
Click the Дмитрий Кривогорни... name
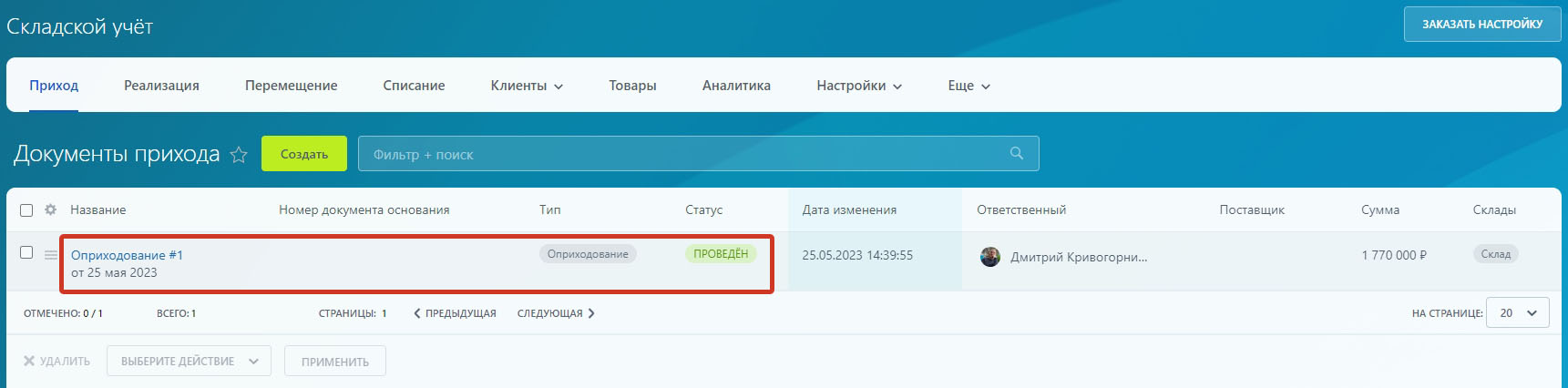coord(1079,258)
